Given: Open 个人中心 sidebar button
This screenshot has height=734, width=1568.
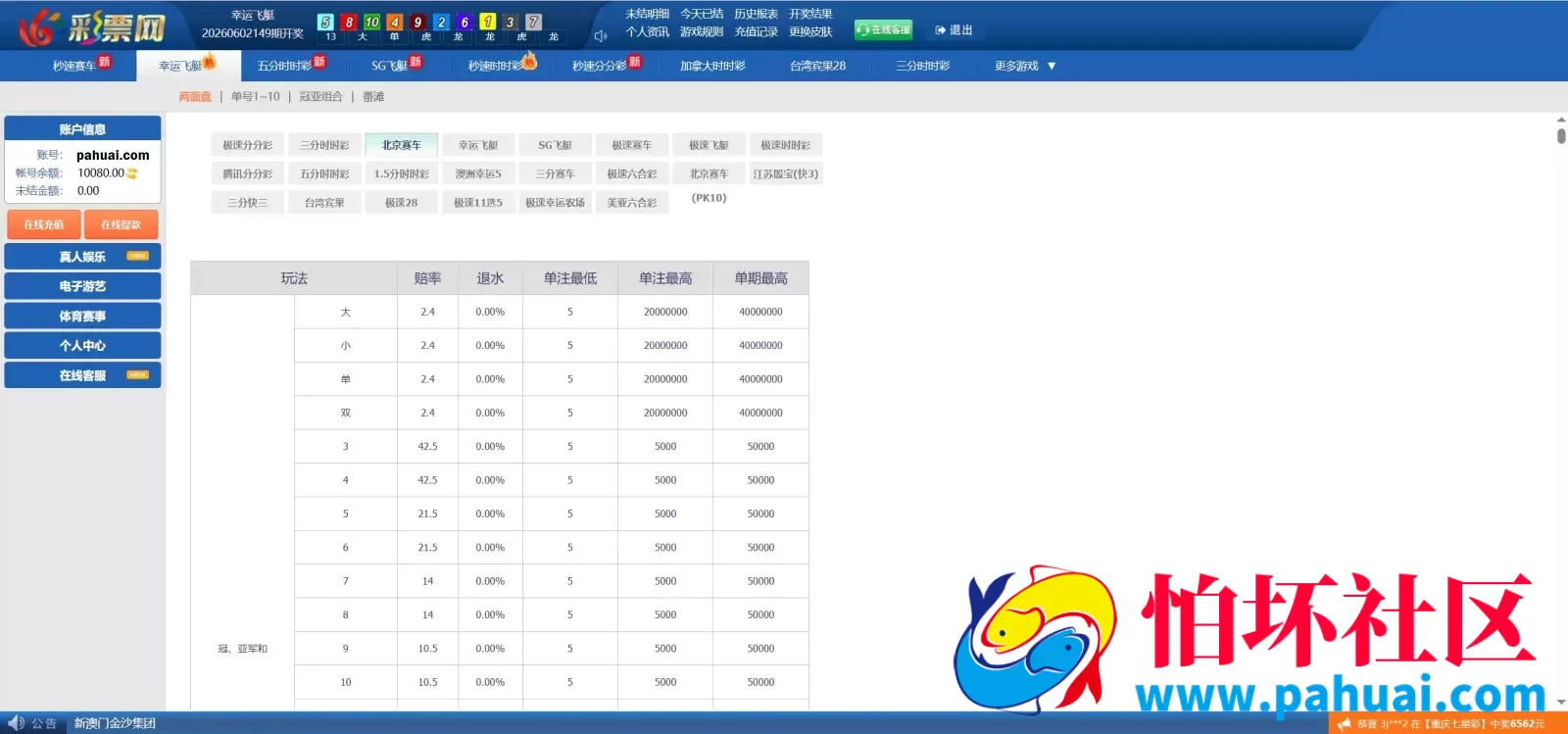Looking at the screenshot, I should tap(82, 345).
